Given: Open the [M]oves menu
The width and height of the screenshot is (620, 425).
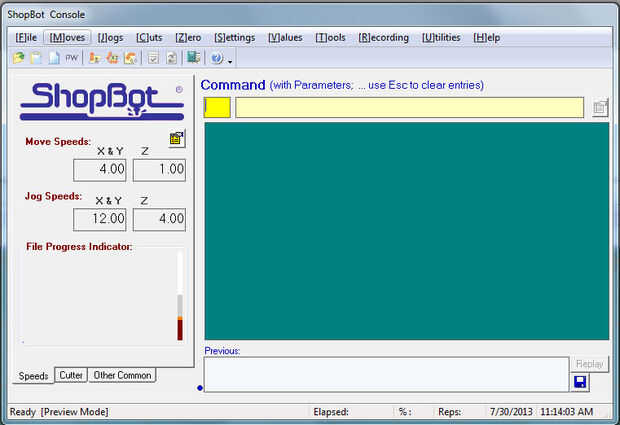Looking at the screenshot, I should (x=67, y=38).
